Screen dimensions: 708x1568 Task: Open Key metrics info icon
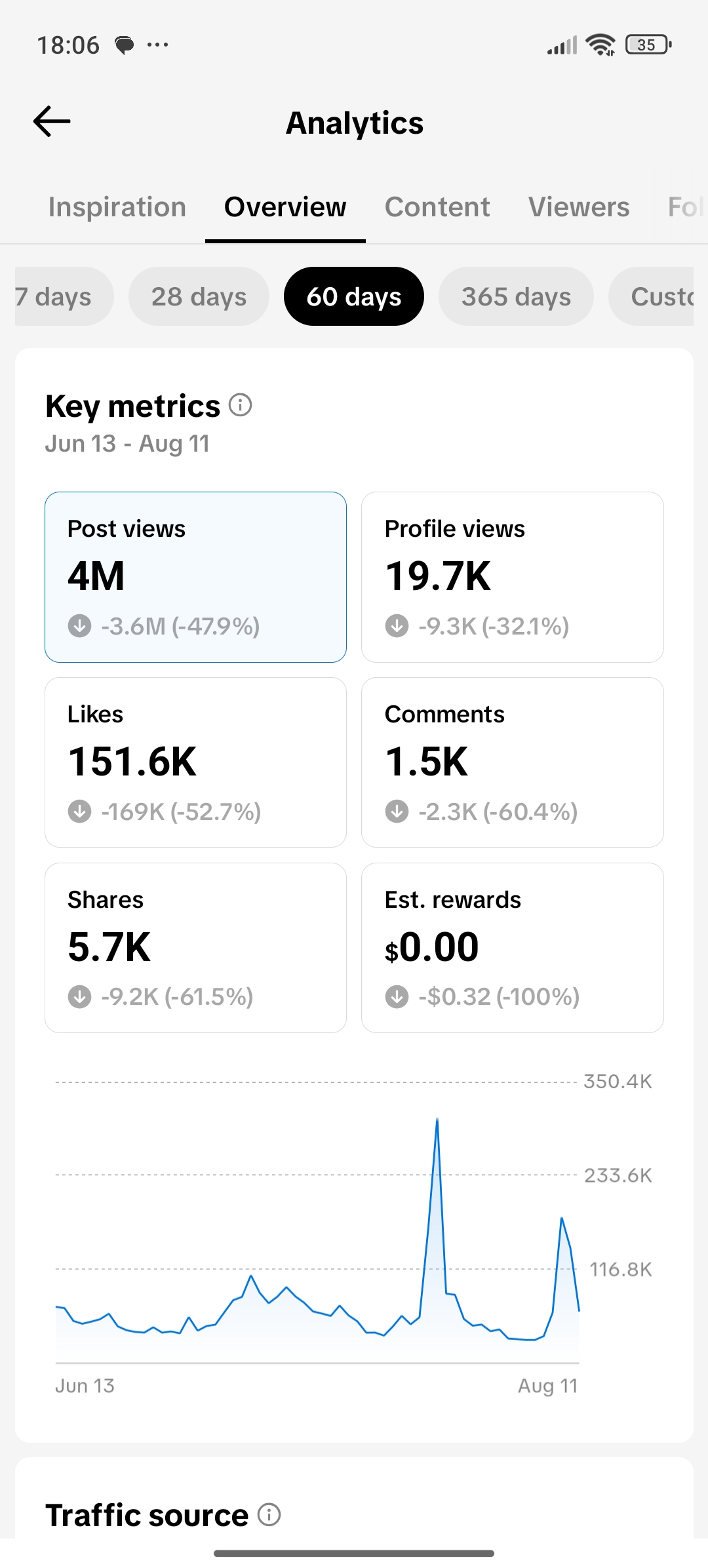(x=241, y=405)
